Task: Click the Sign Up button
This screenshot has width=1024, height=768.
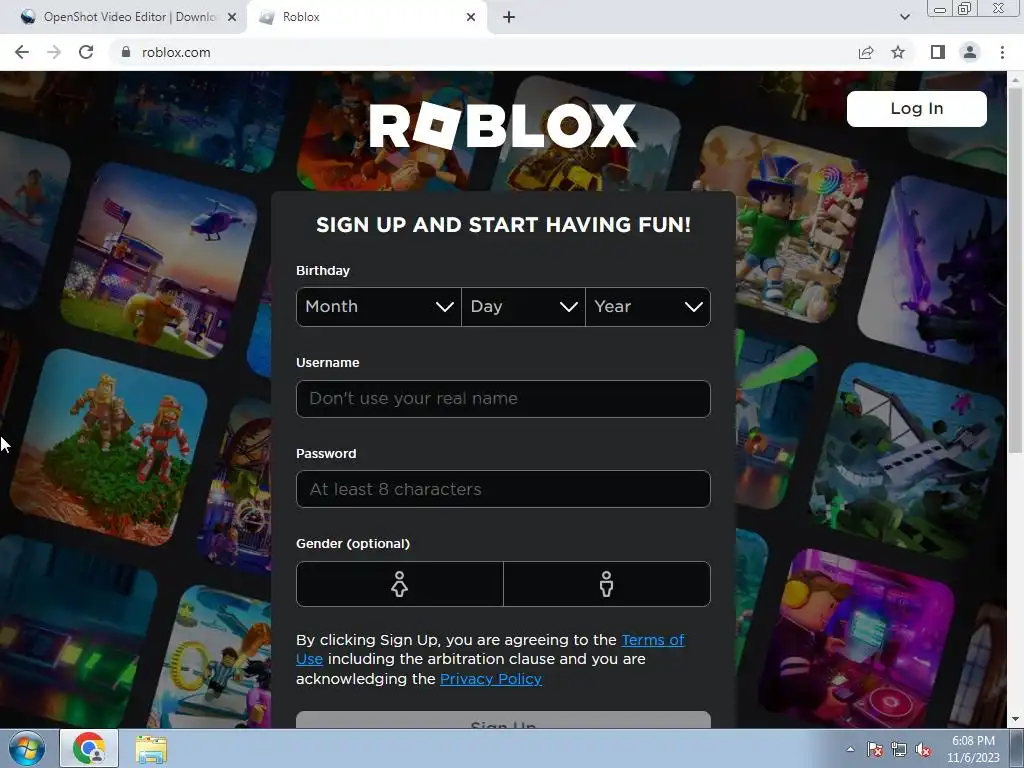Action: [503, 720]
